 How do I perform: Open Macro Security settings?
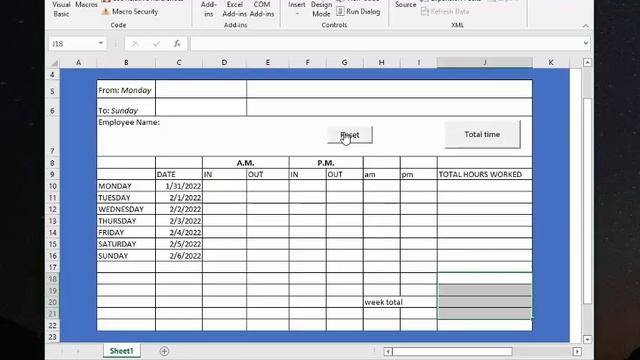pos(130,11)
